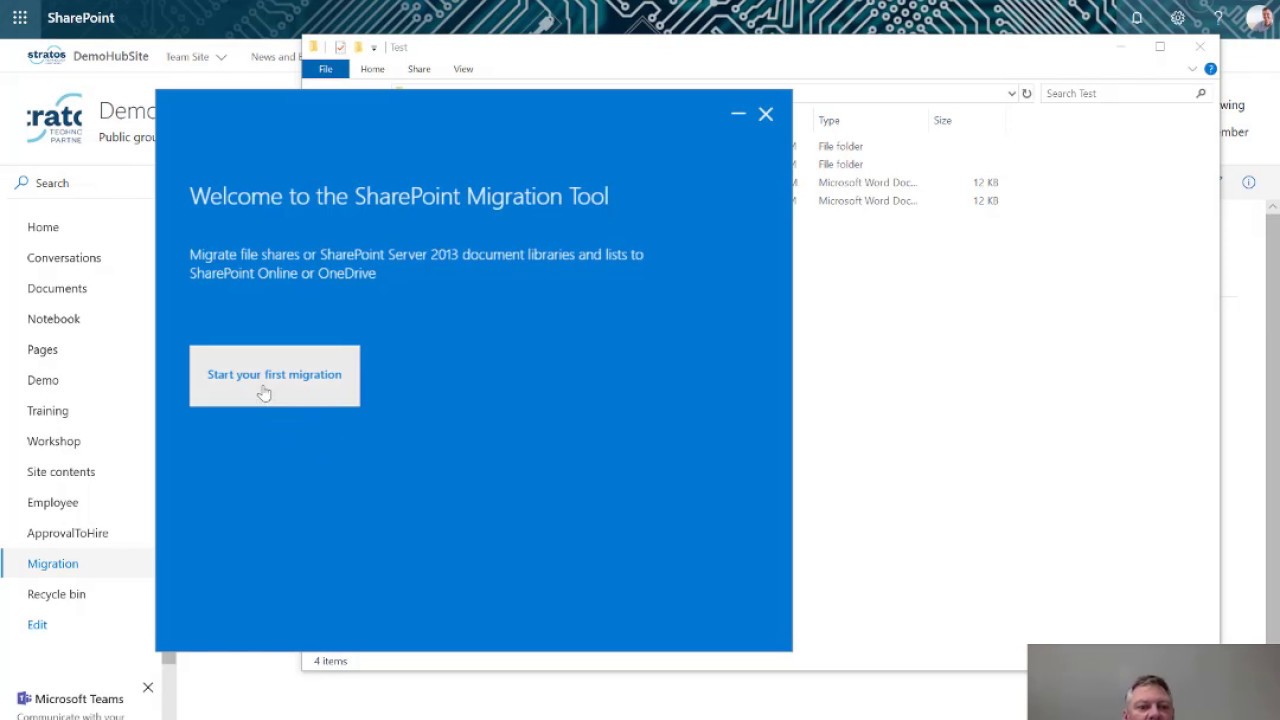Viewport: 1280px width, 720px height.
Task: Click the presenter webcam thumbnail
Action: [x=1153, y=682]
